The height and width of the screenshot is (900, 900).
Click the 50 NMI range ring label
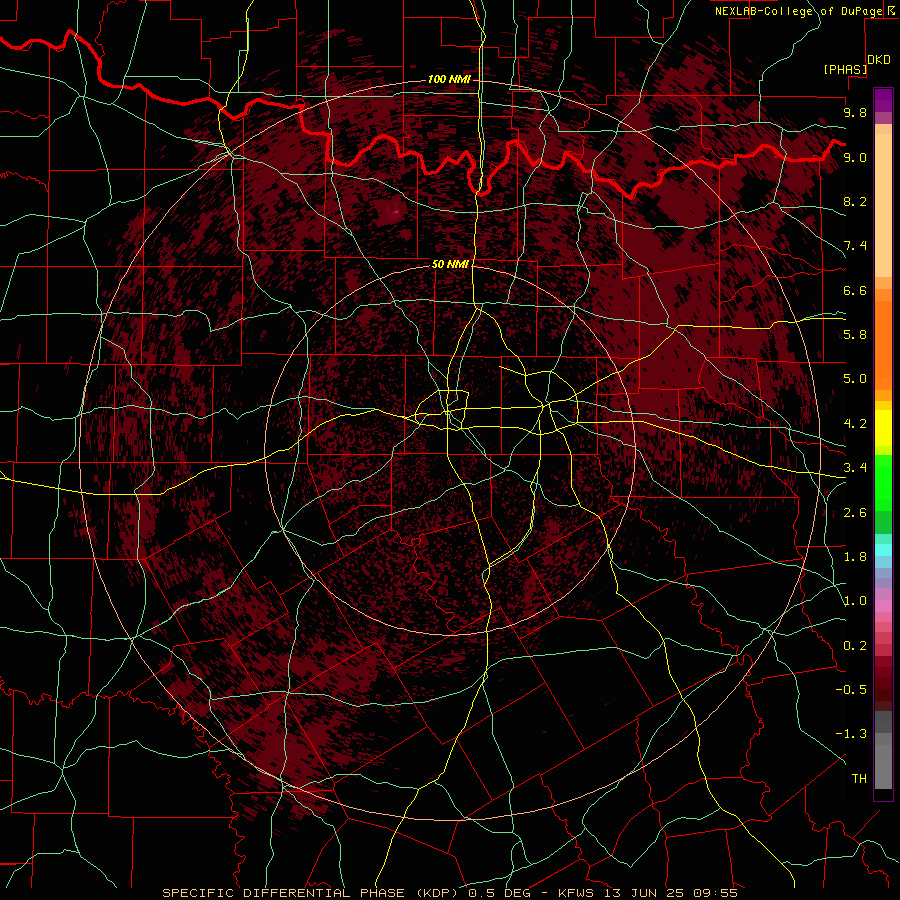(x=450, y=264)
